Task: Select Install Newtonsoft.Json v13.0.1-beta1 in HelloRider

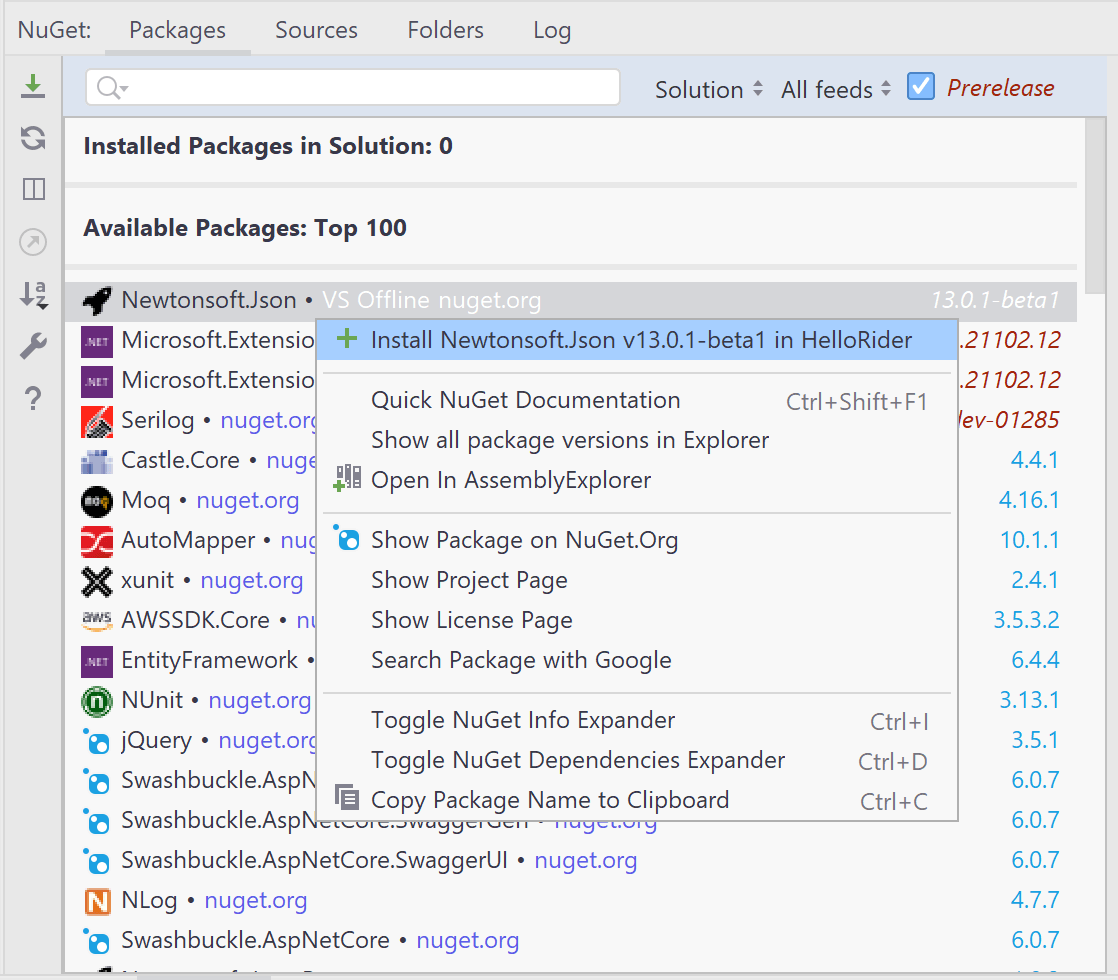Action: click(640, 340)
